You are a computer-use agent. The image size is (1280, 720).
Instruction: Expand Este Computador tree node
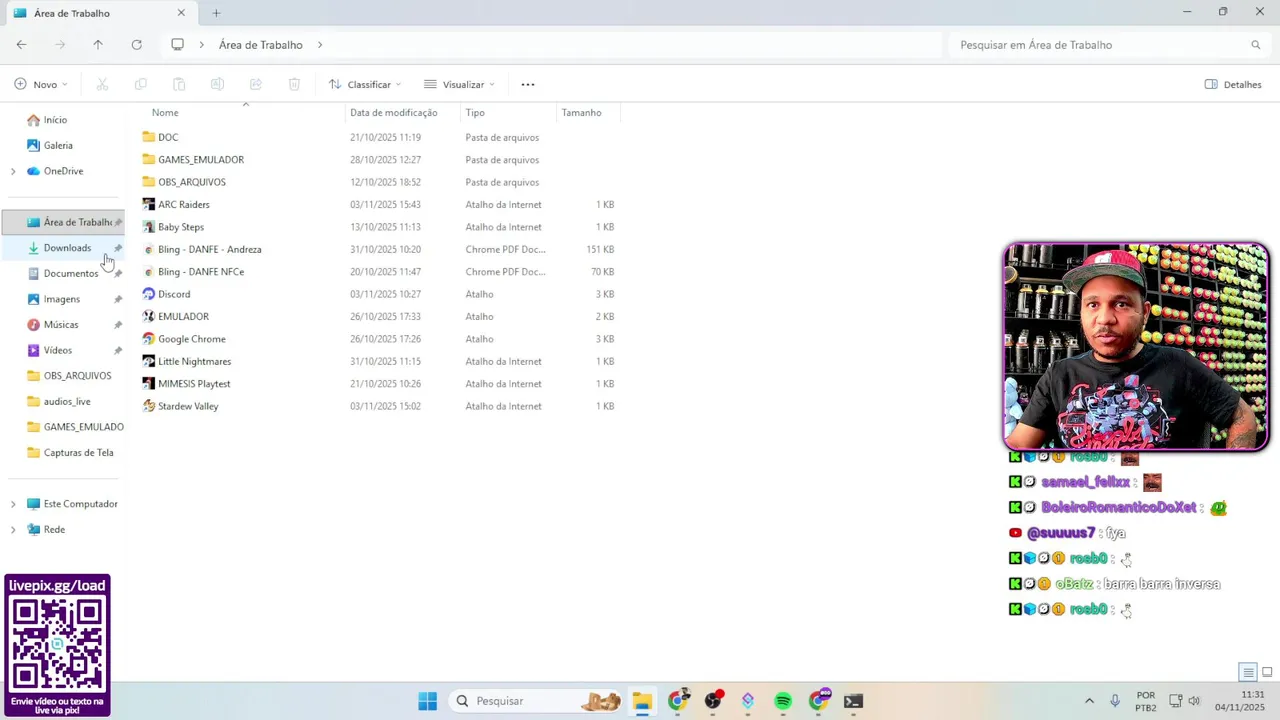13,504
